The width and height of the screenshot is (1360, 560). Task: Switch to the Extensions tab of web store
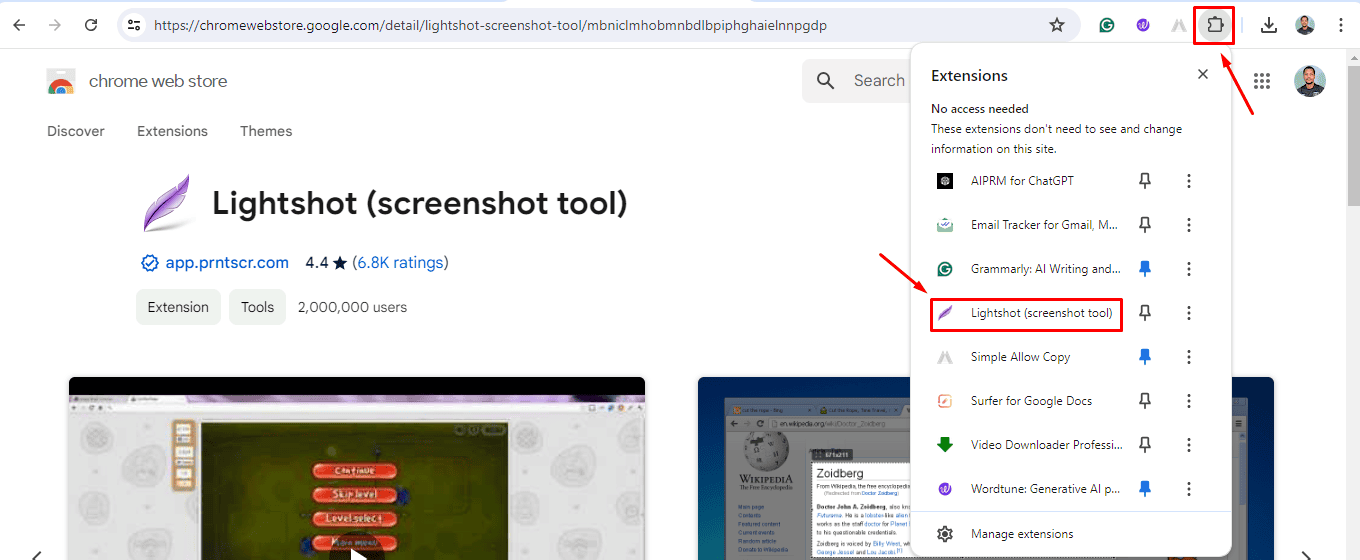tap(172, 131)
